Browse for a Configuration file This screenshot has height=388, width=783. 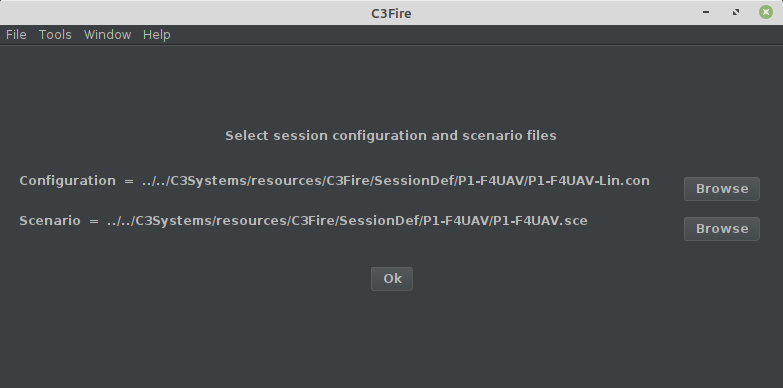coord(722,189)
